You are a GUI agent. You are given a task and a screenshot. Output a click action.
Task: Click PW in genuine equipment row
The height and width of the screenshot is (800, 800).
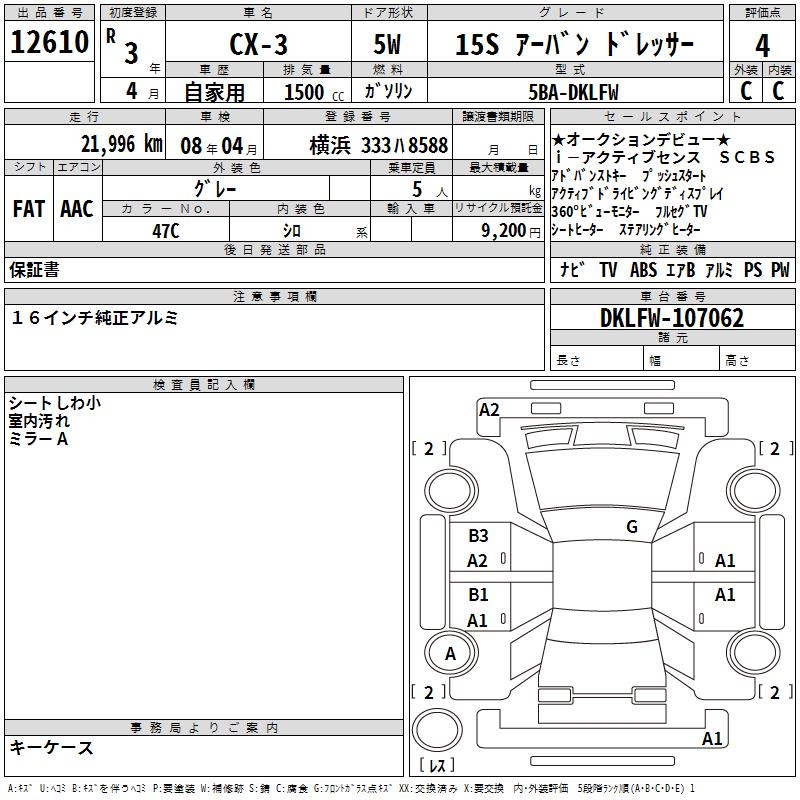(780, 269)
